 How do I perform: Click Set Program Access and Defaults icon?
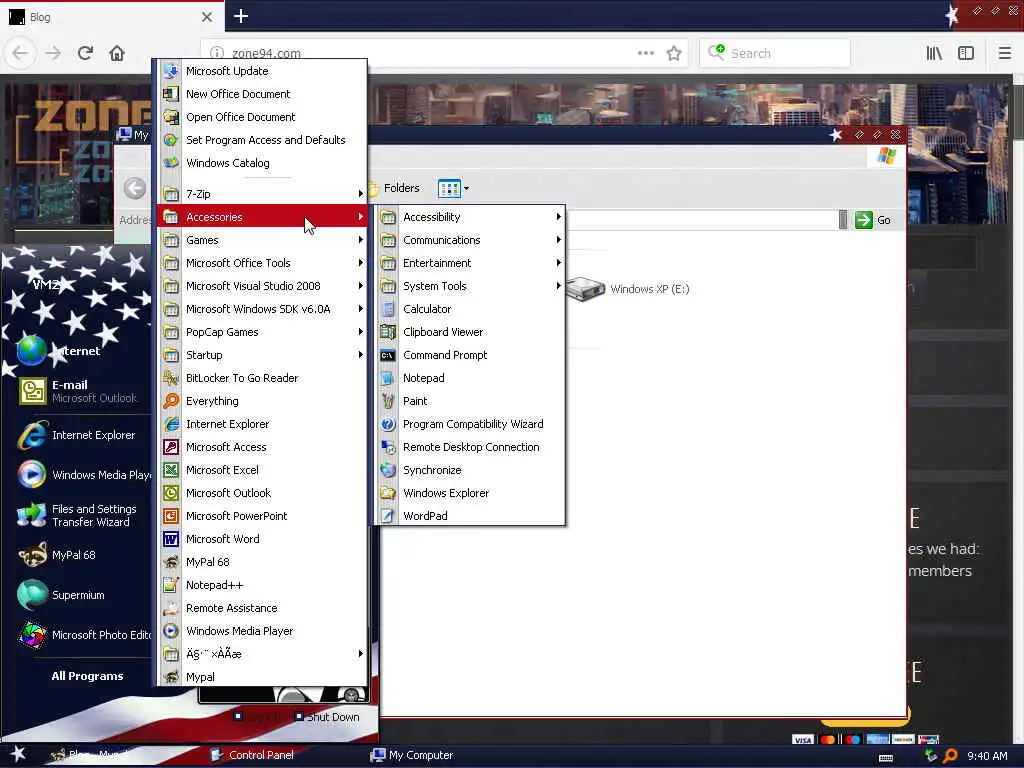point(171,140)
